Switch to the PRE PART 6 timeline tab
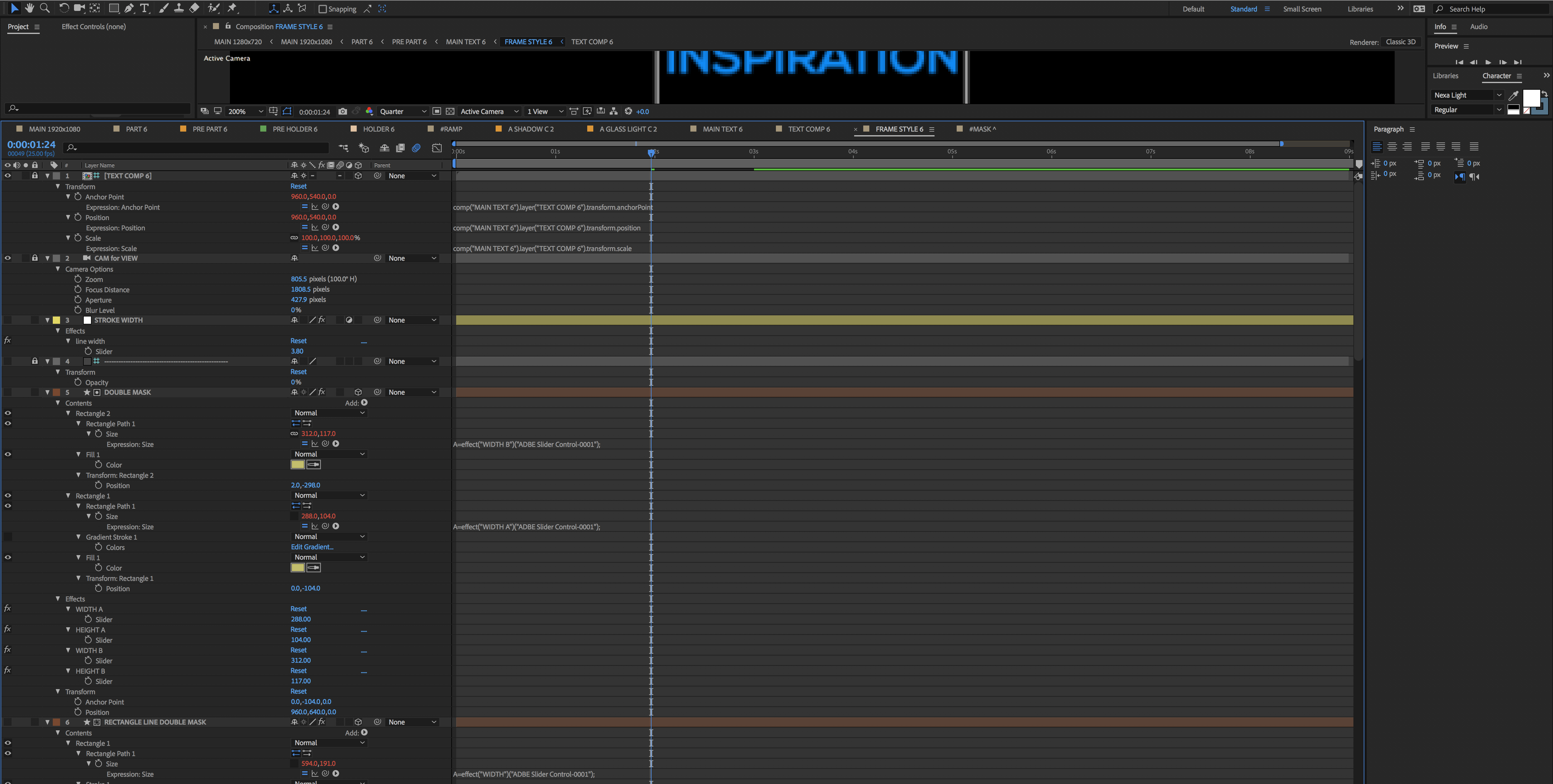 pos(210,129)
